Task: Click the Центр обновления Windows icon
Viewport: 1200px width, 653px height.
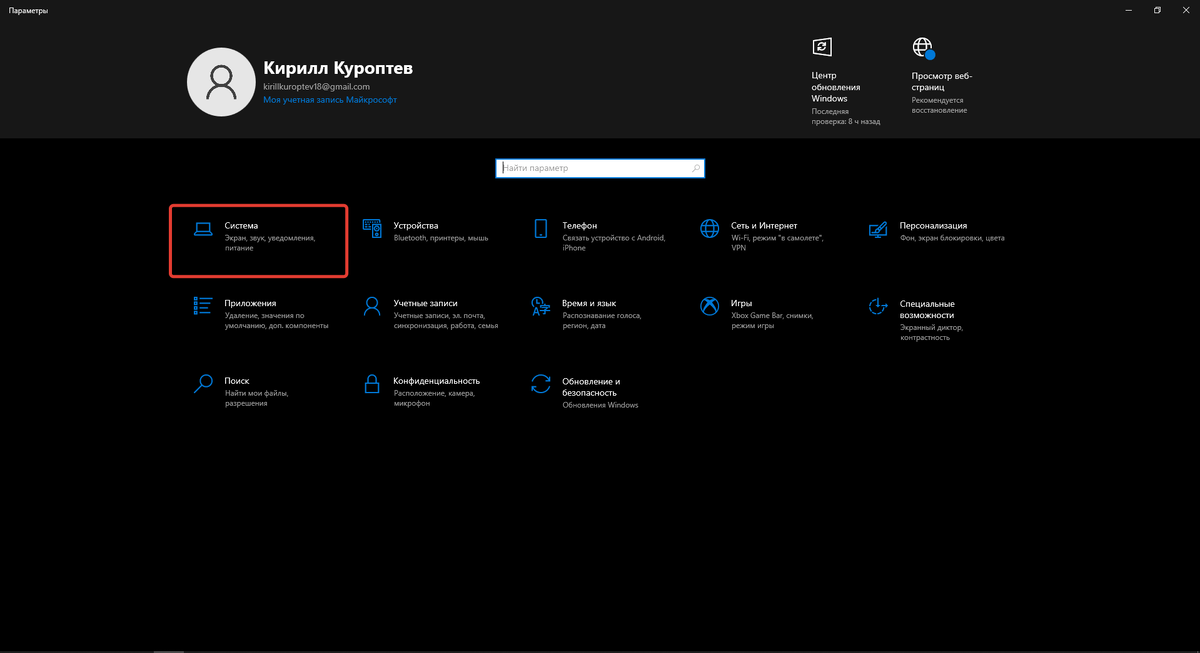Action: pos(821,47)
